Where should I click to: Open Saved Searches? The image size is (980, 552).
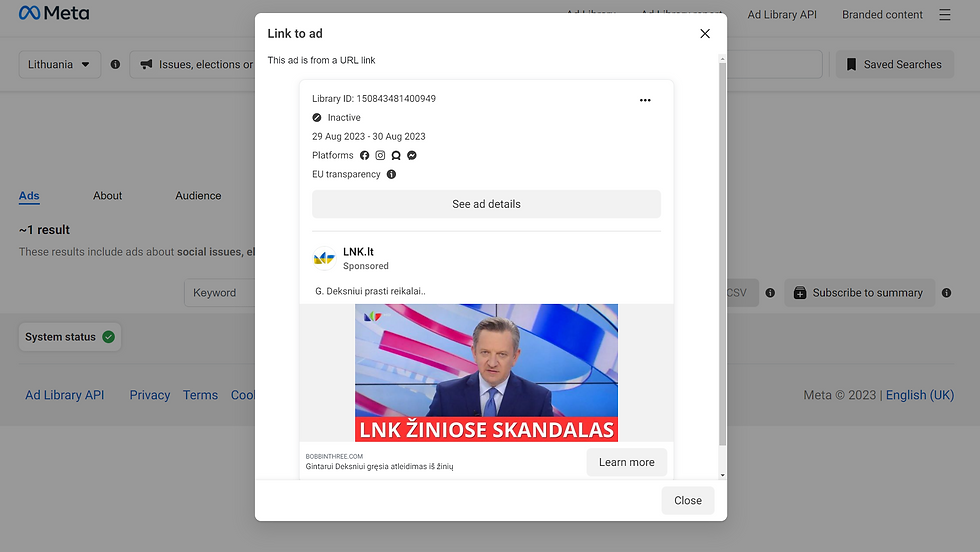(894, 64)
